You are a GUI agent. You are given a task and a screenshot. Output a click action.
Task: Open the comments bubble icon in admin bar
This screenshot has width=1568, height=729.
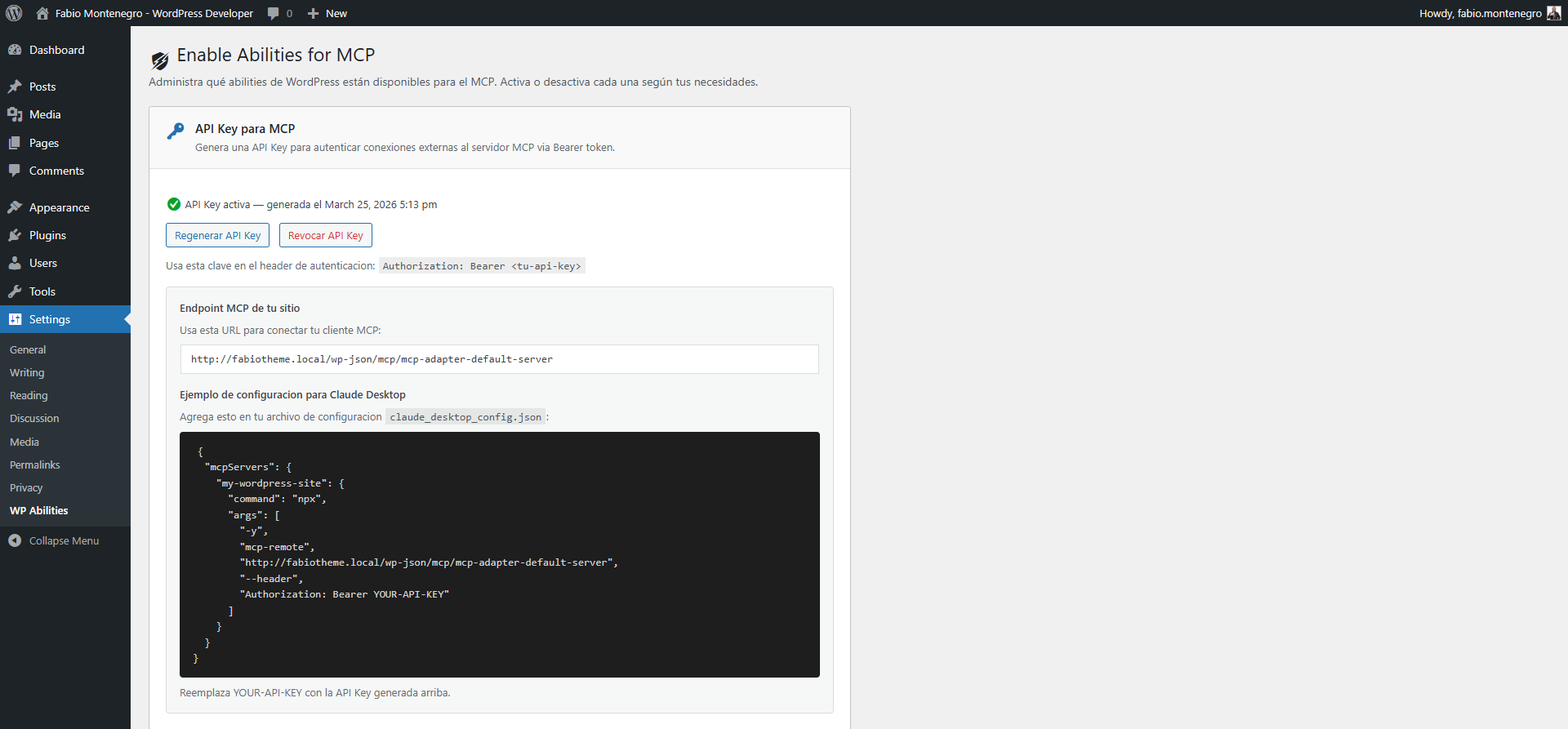(274, 13)
